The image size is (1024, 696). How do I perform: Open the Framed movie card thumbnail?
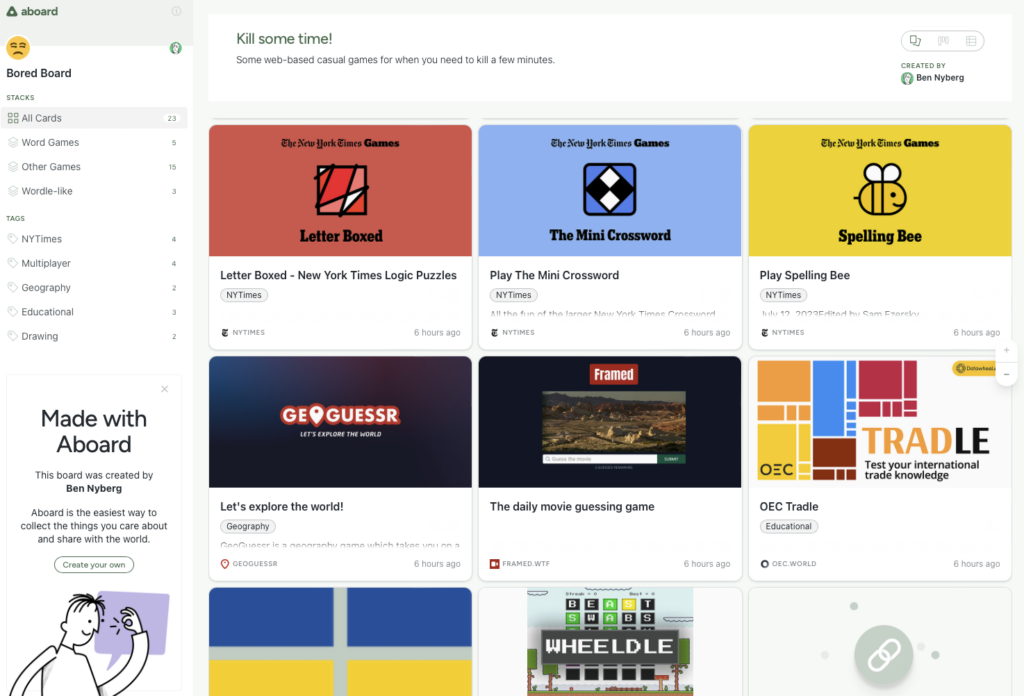(610, 422)
